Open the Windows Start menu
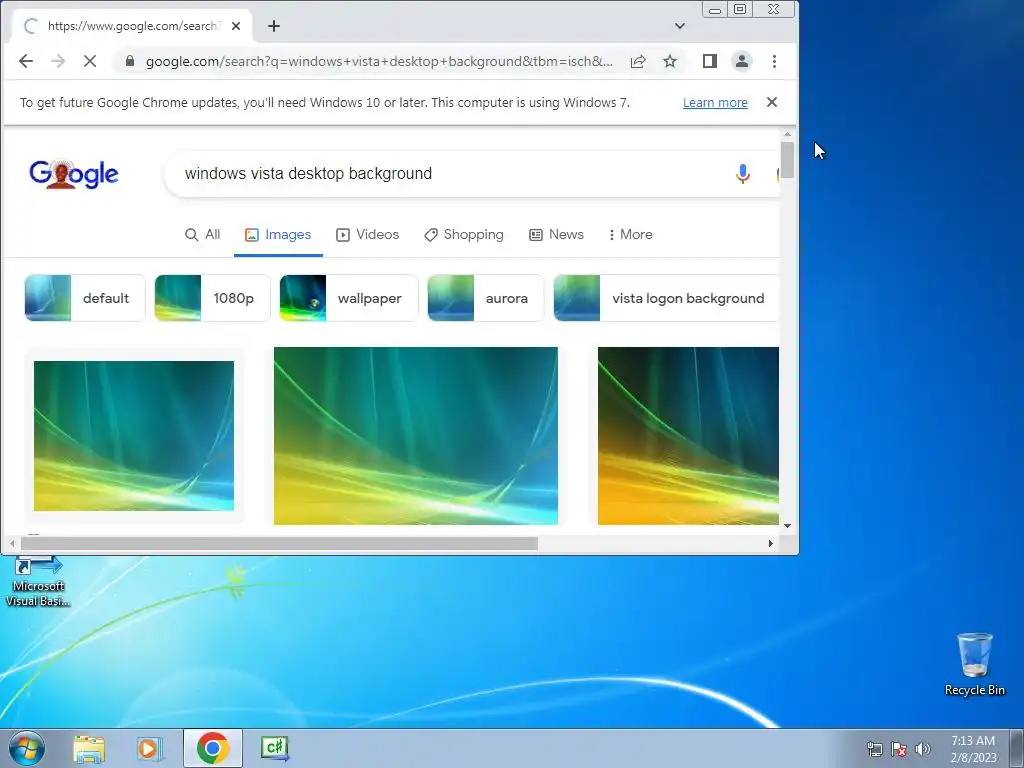 pyautogui.click(x=27, y=748)
